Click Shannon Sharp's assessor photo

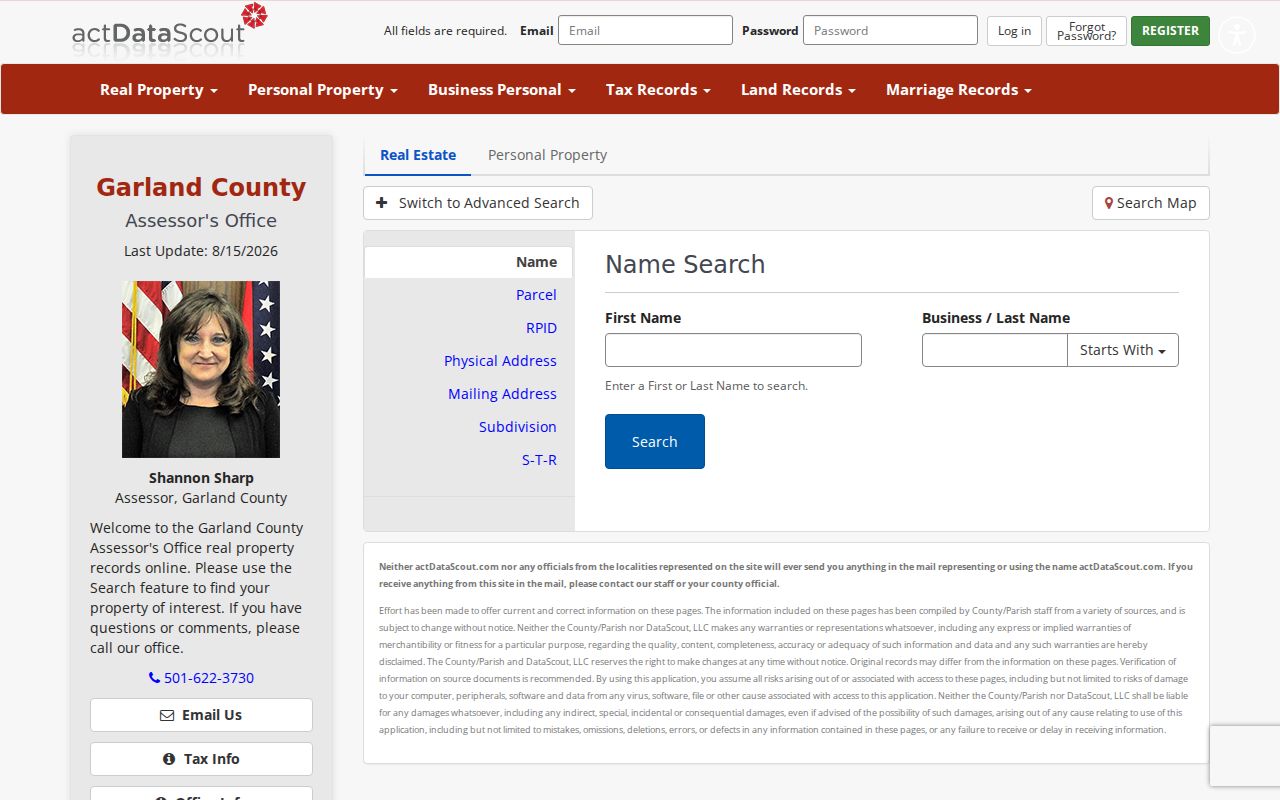(x=201, y=369)
